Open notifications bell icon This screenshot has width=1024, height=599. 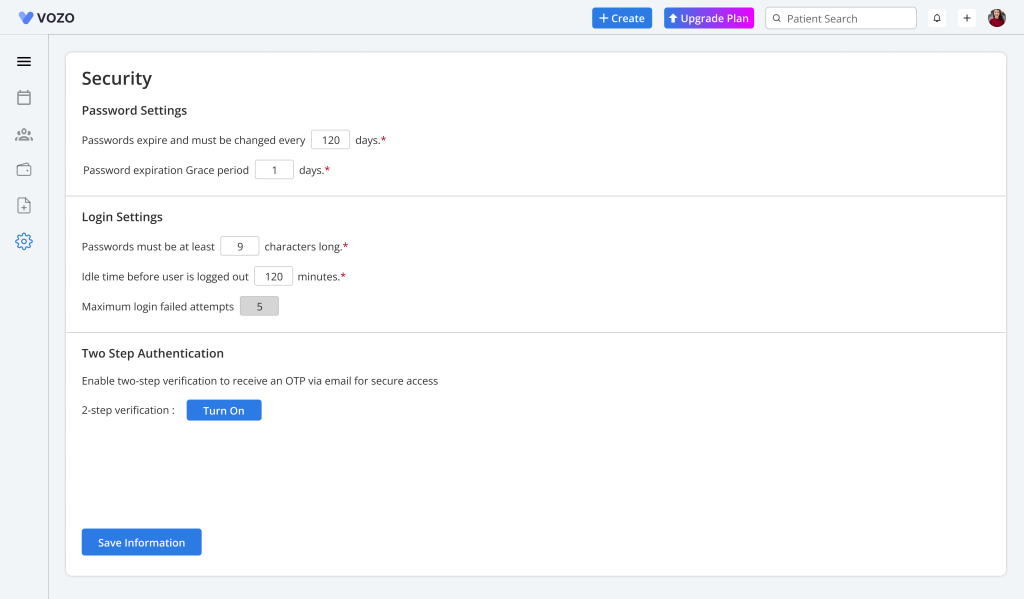point(937,18)
